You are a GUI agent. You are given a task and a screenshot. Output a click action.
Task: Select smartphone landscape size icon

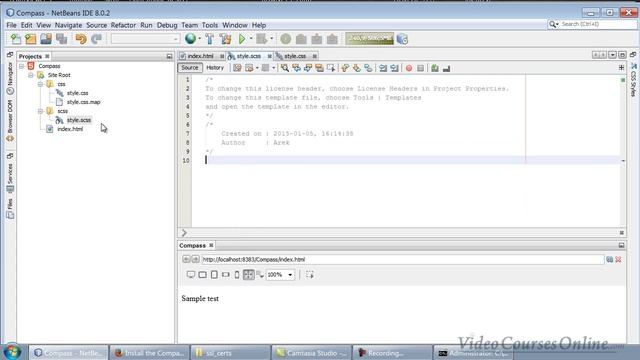point(225,275)
